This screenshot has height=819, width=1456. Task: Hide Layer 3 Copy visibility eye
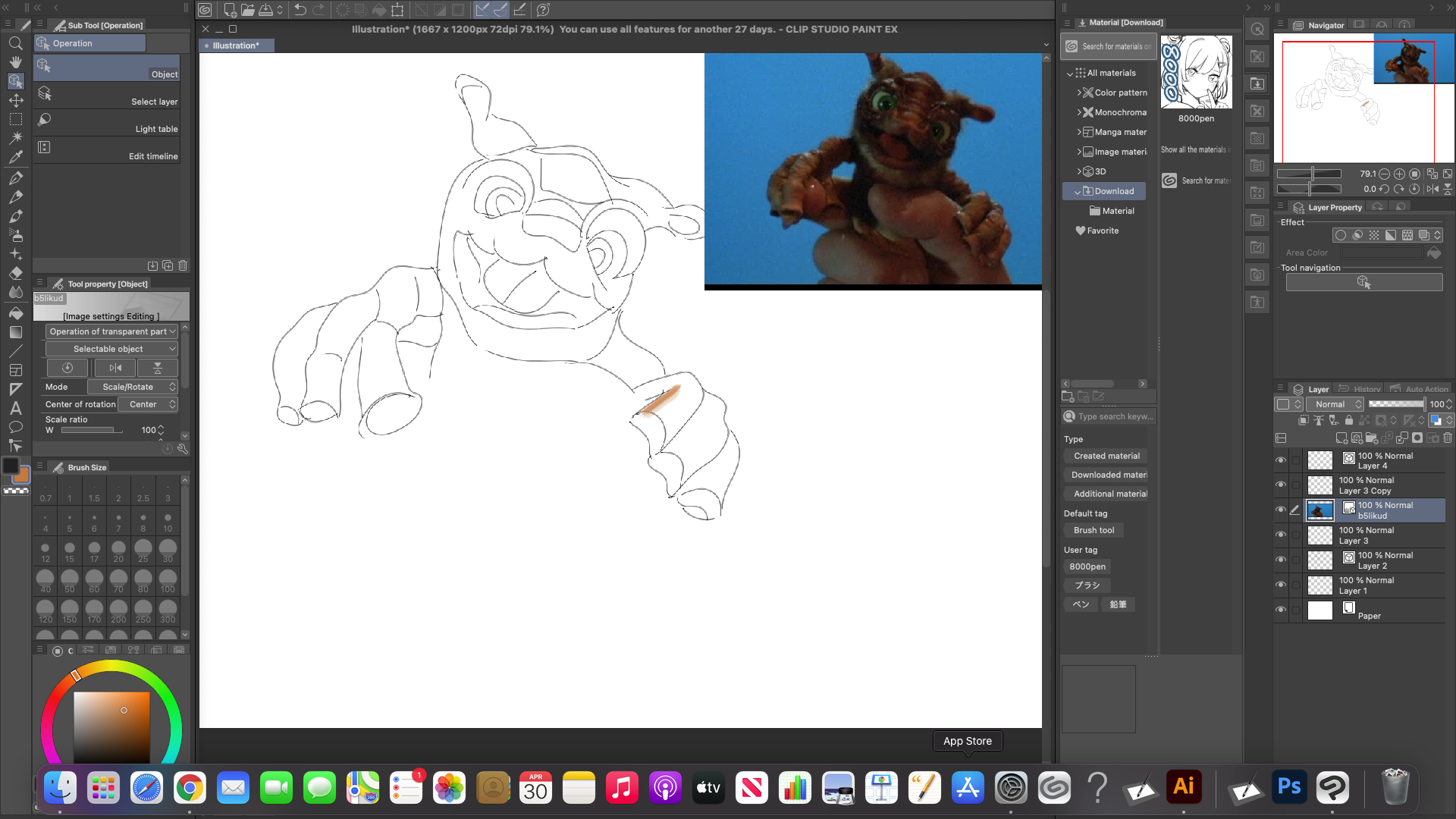click(1281, 485)
